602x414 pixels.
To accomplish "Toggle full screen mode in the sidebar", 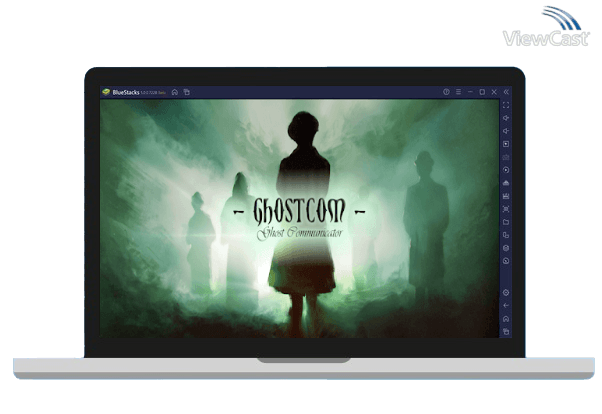I will tap(506, 105).
